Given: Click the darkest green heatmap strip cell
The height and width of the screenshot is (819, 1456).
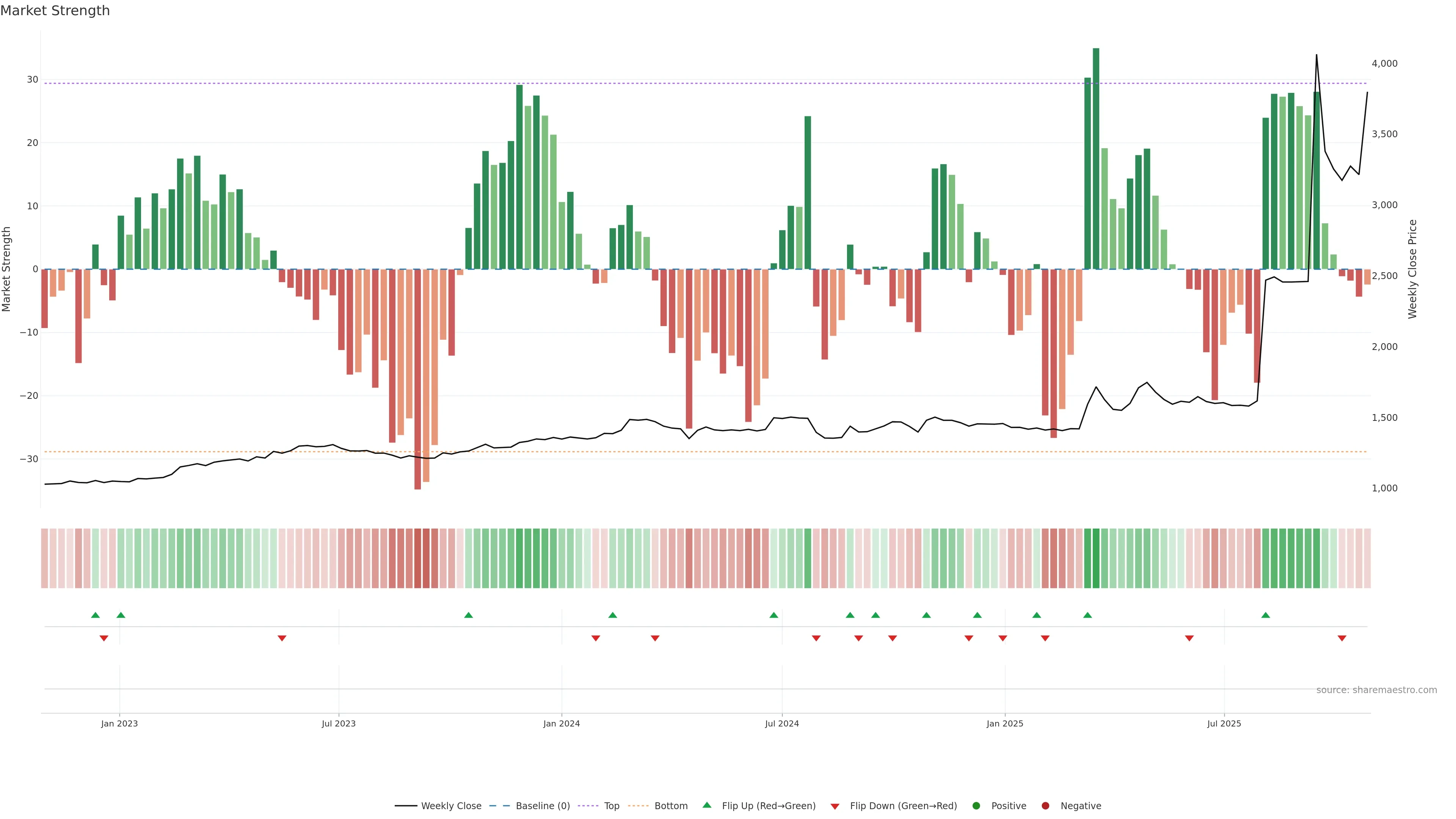Looking at the screenshot, I should [1096, 559].
